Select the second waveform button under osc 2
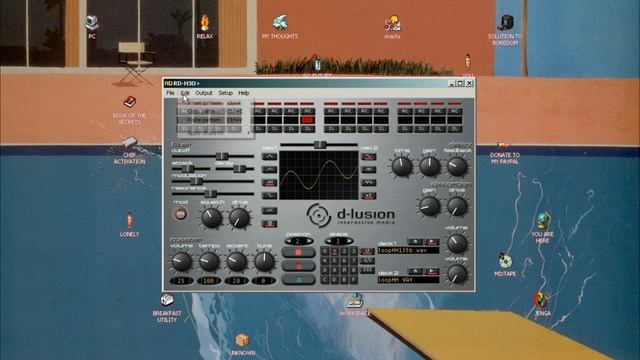The width and height of the screenshot is (640, 360). [x=369, y=169]
